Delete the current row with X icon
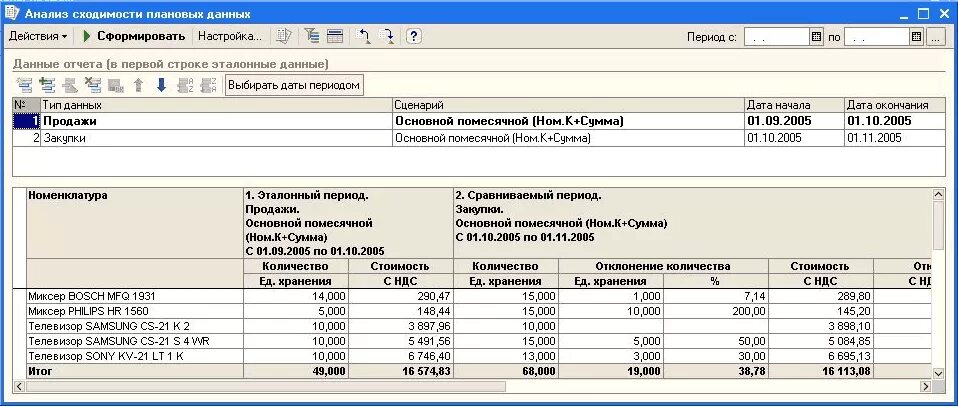958x407 pixels. tap(93, 85)
